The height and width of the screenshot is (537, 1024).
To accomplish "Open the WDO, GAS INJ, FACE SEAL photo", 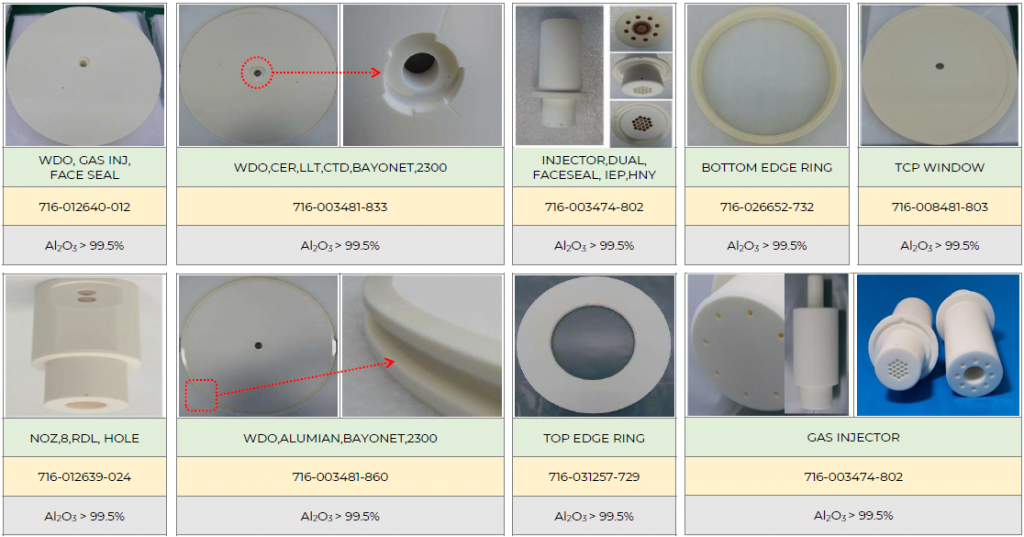I will (85, 75).
